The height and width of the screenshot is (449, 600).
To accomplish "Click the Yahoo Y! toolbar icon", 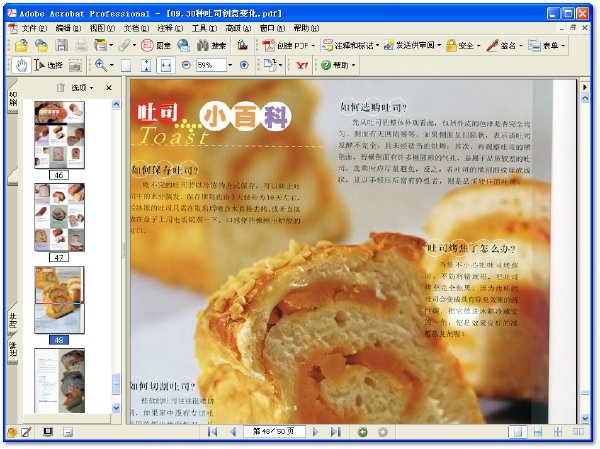I will tap(302, 65).
